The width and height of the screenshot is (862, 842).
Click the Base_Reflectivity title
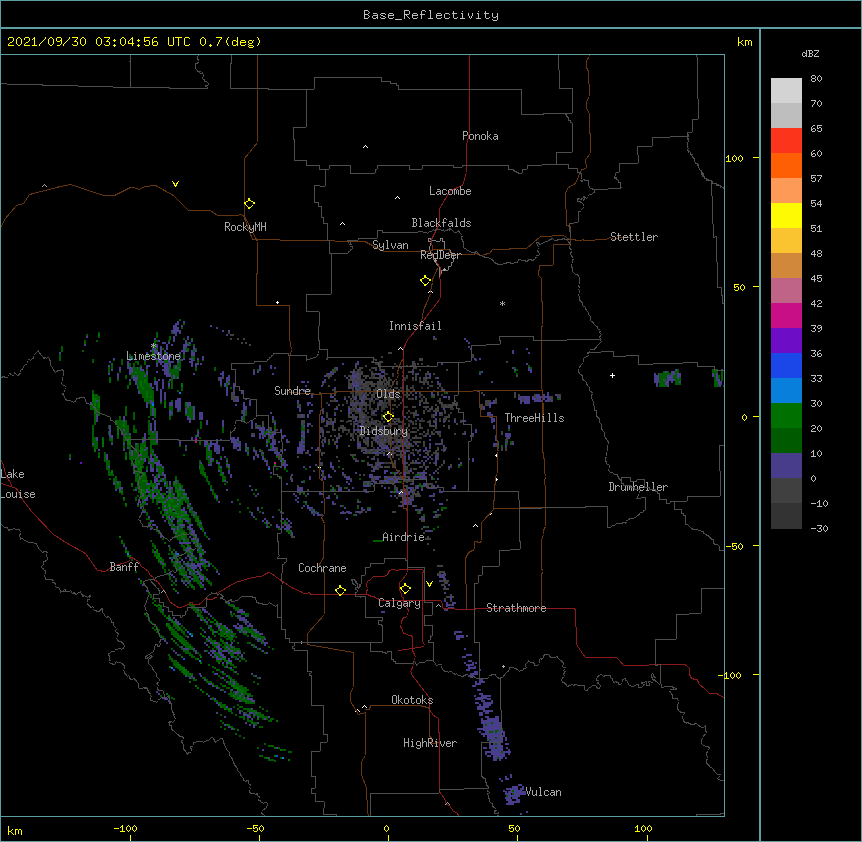pos(431,15)
